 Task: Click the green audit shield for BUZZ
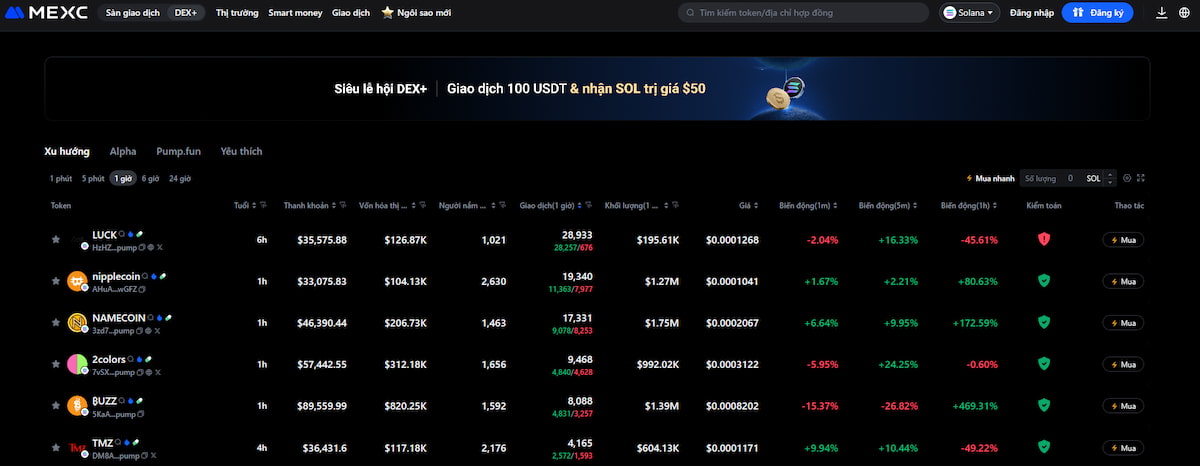coord(1044,406)
